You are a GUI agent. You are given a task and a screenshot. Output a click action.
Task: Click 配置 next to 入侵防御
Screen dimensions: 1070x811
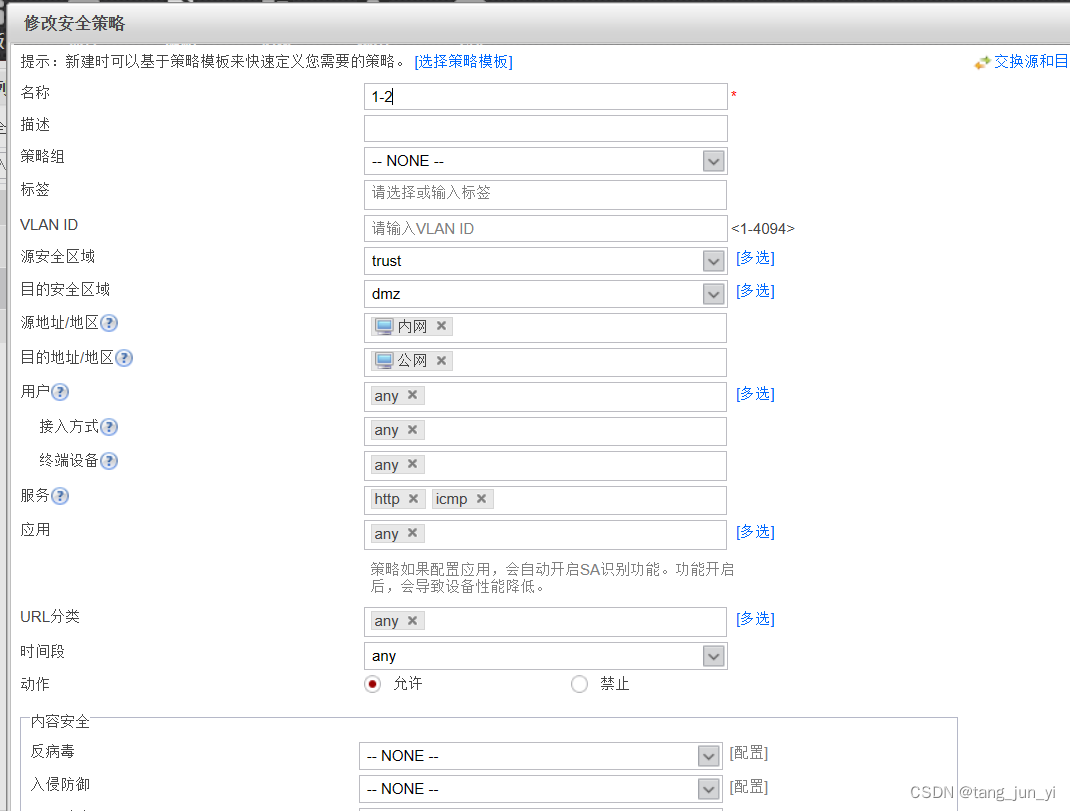[x=749, y=786]
